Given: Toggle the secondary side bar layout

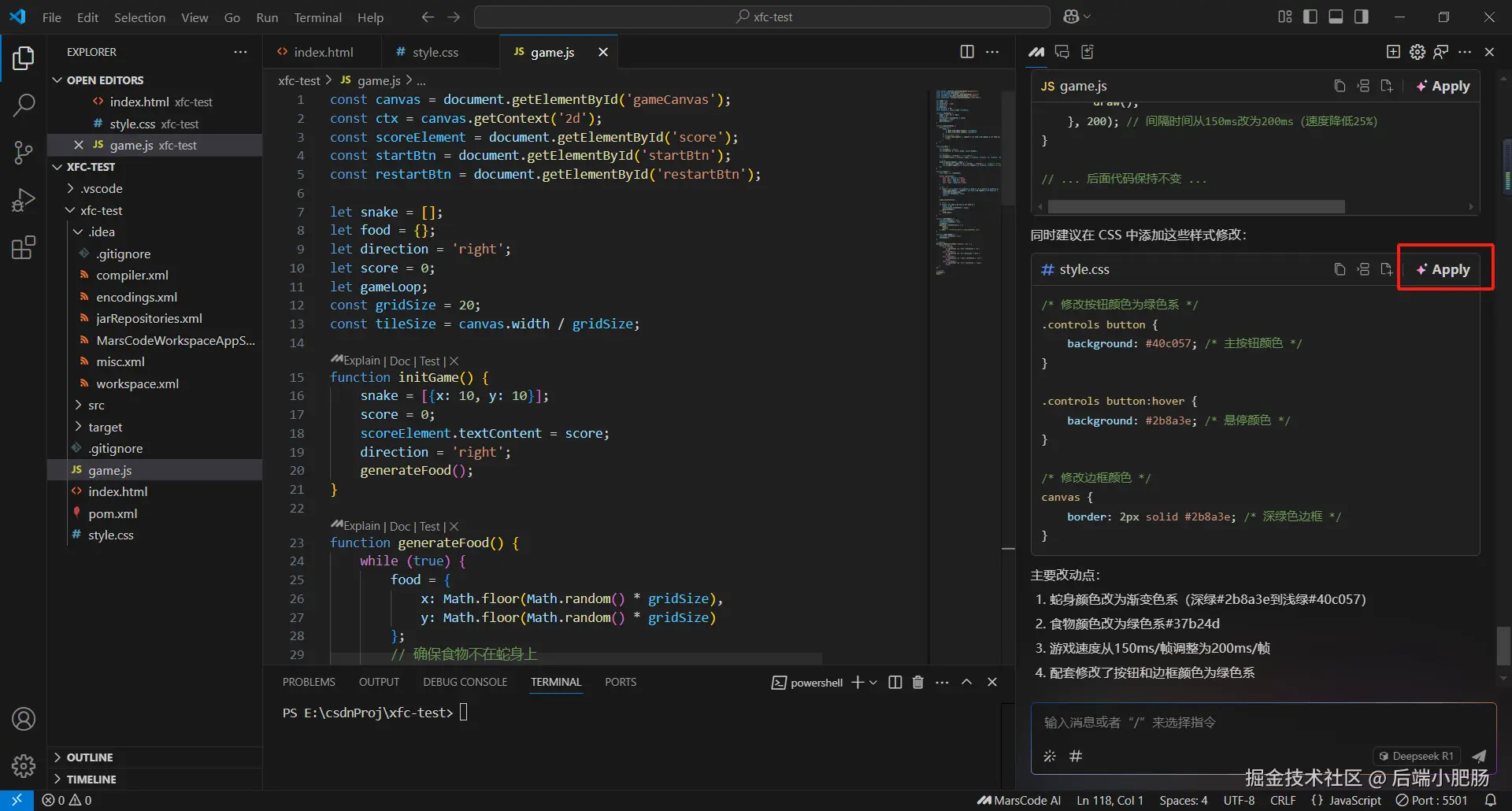Looking at the screenshot, I should coord(1362,17).
